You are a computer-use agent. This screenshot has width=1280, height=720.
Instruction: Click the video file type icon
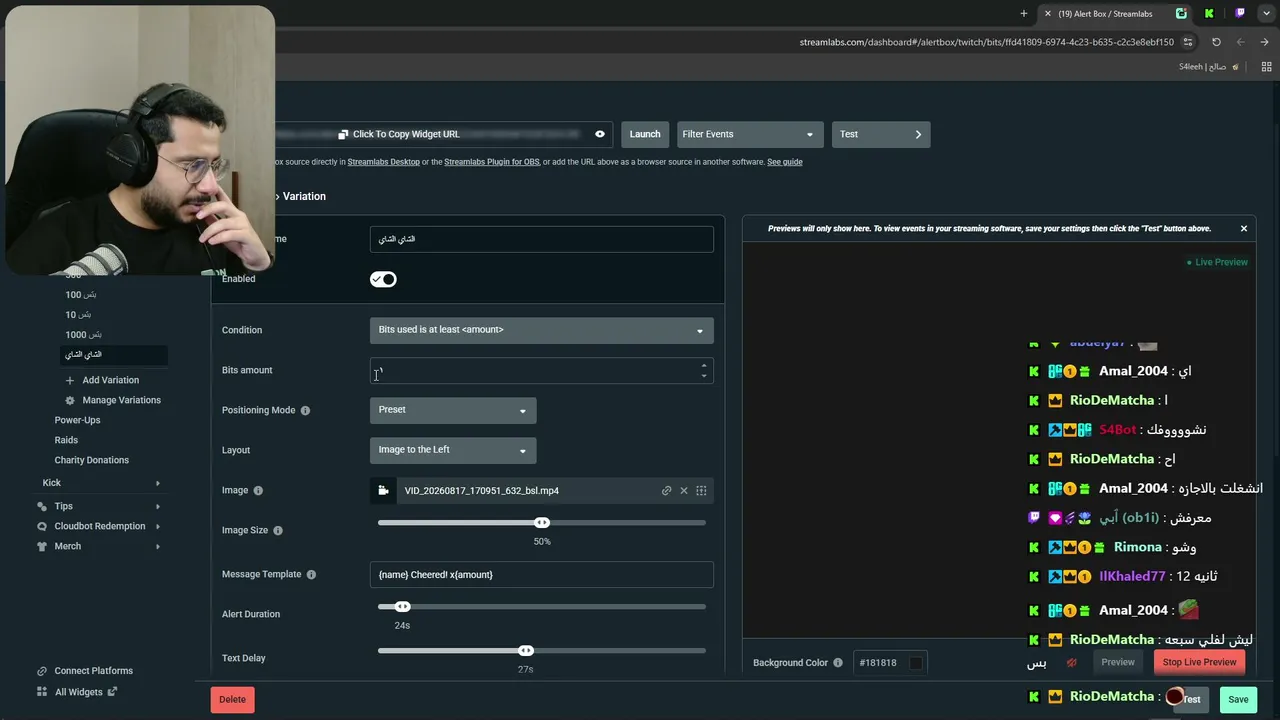pyautogui.click(x=383, y=491)
